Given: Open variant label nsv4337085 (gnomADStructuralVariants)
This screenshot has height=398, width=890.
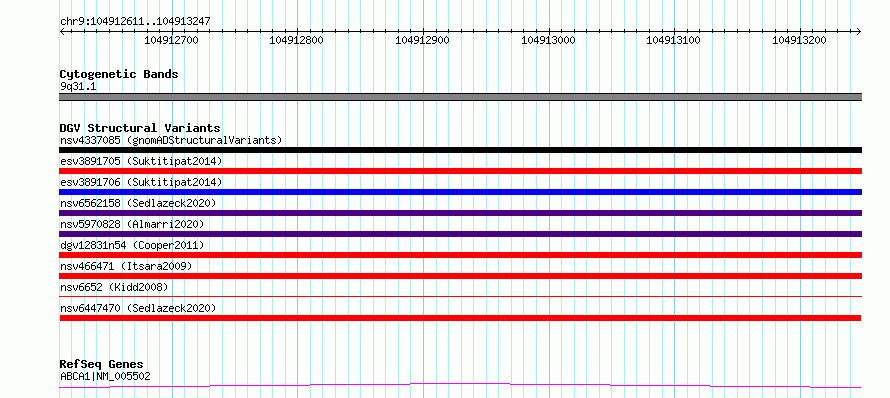Looking at the screenshot, I should [171, 140].
